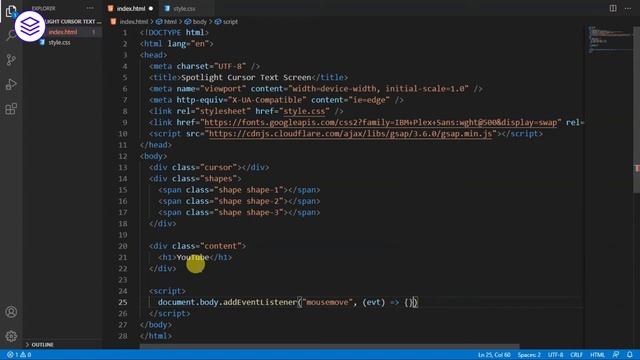
Task: Open the Search view in activity bar
Action: point(11,36)
